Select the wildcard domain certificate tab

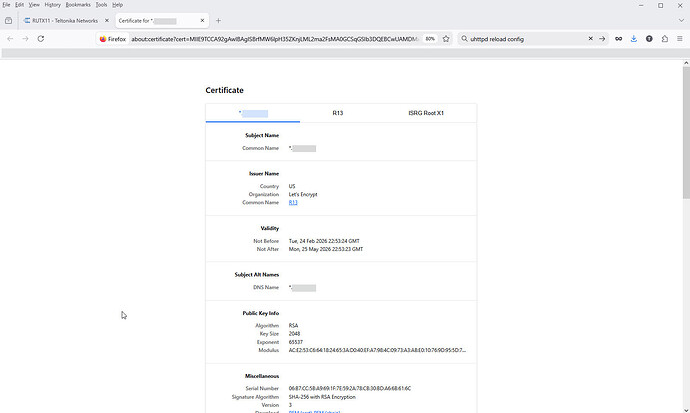(253, 113)
